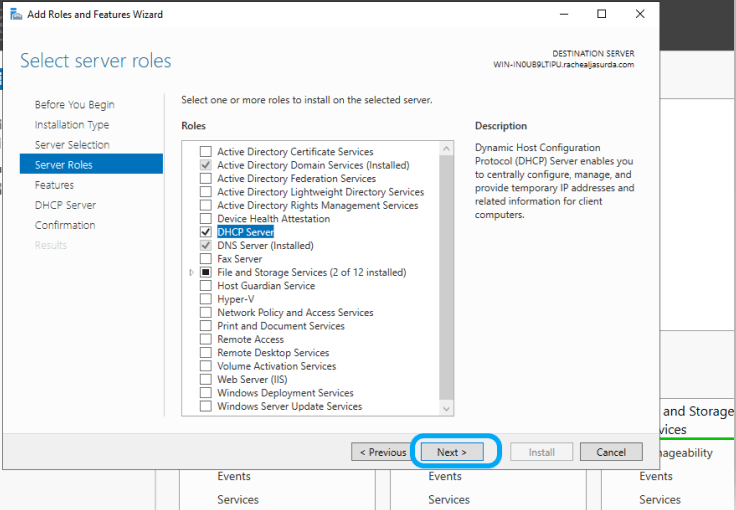Select DNS Server (Installed) row text
Image resolution: width=736 pixels, height=510 pixels.
tap(265, 245)
